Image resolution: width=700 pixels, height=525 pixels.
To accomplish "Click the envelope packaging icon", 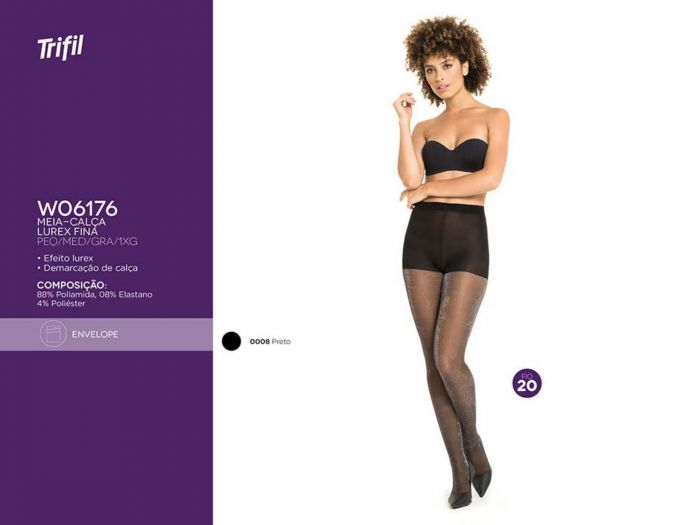I will tap(53, 334).
